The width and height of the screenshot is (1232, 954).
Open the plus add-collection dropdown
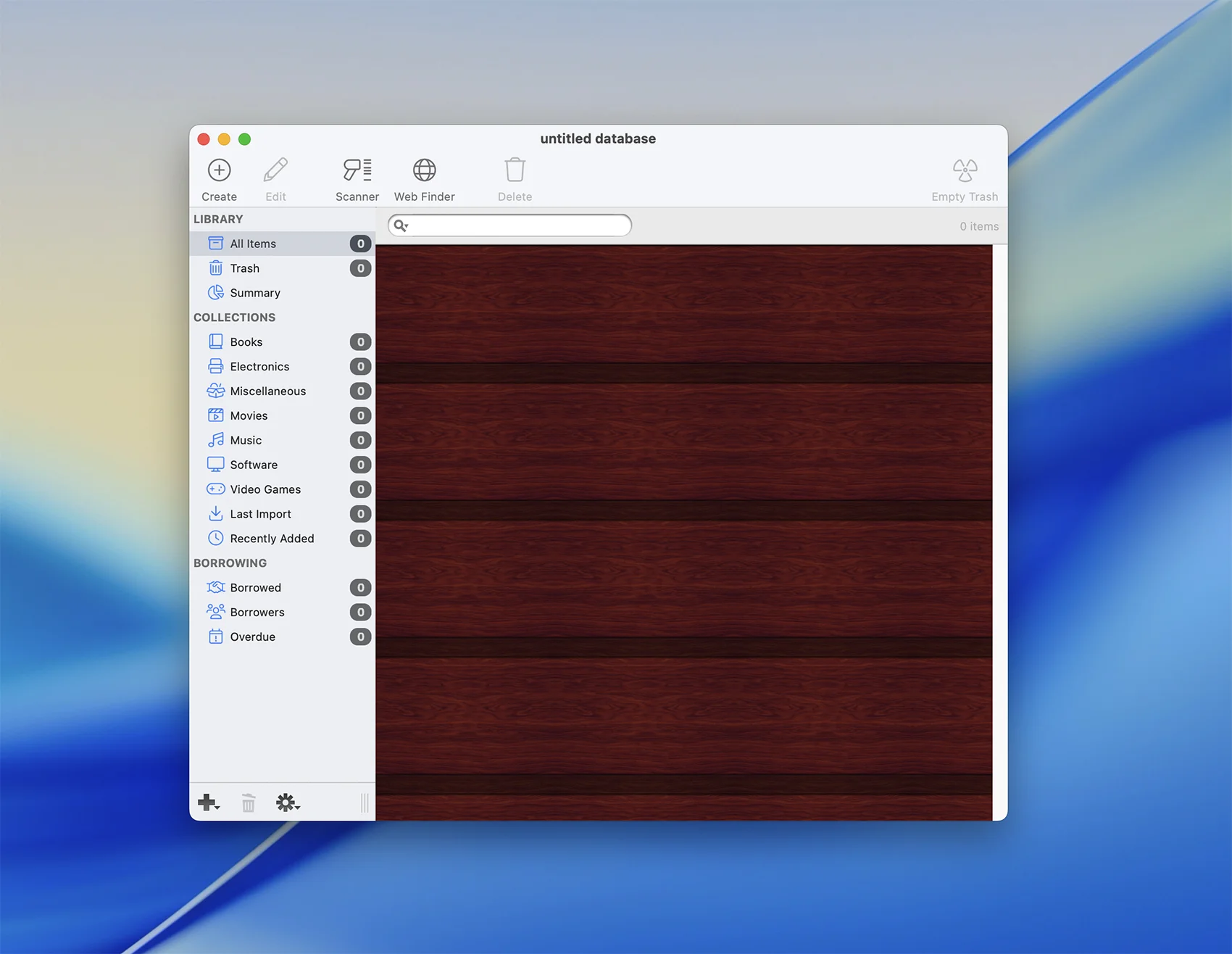pos(209,802)
